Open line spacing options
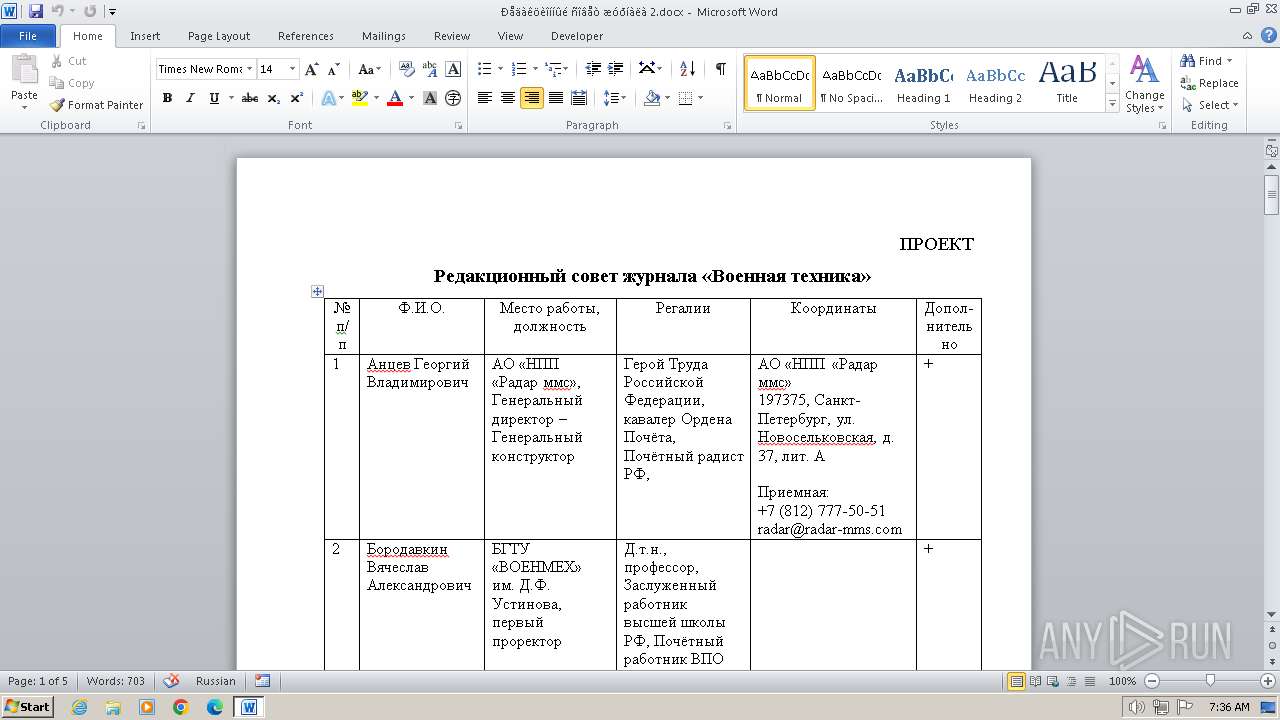Image resolution: width=1280 pixels, height=720 pixels. coord(615,98)
